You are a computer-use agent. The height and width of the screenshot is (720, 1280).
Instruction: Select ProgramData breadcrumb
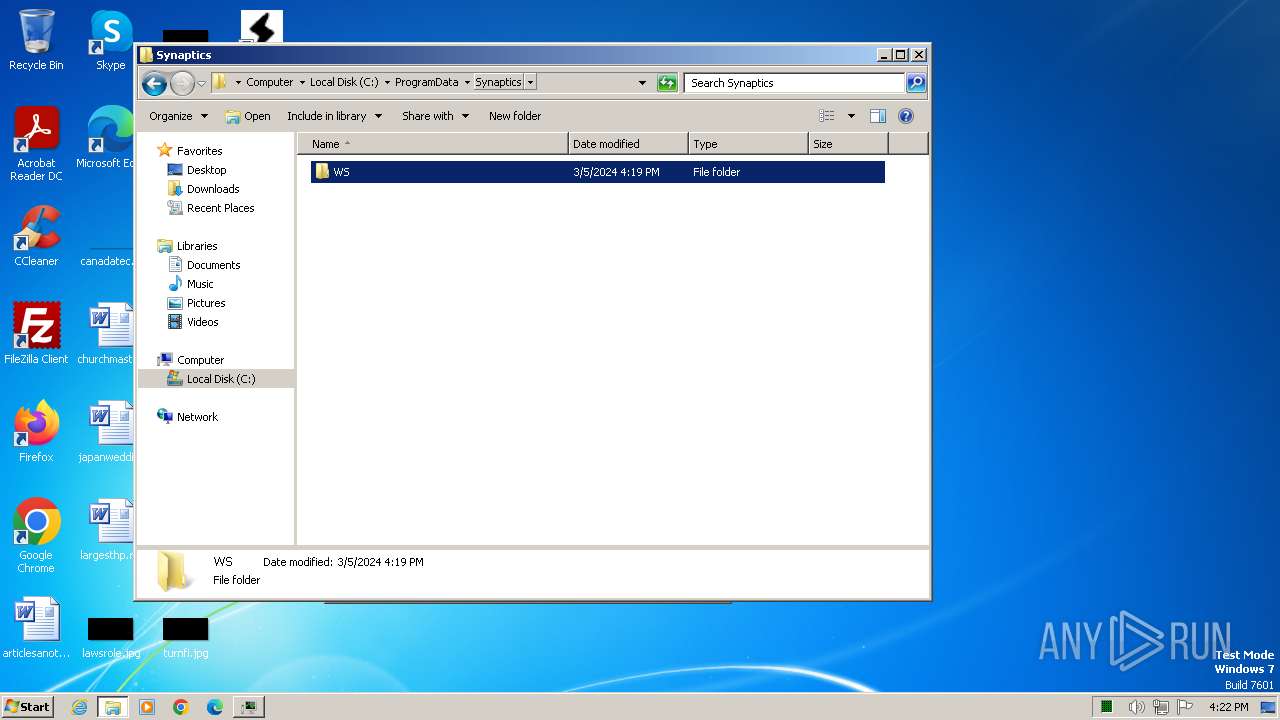point(427,83)
